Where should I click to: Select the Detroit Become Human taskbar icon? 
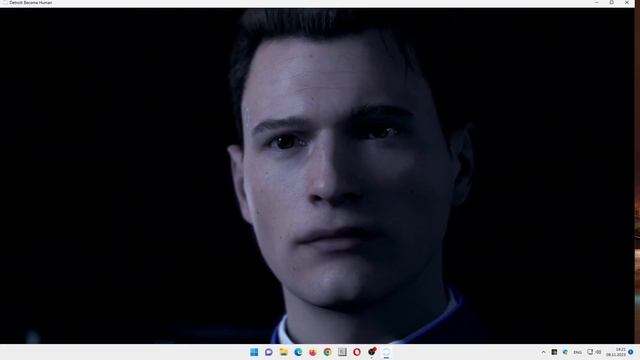(x=386, y=352)
